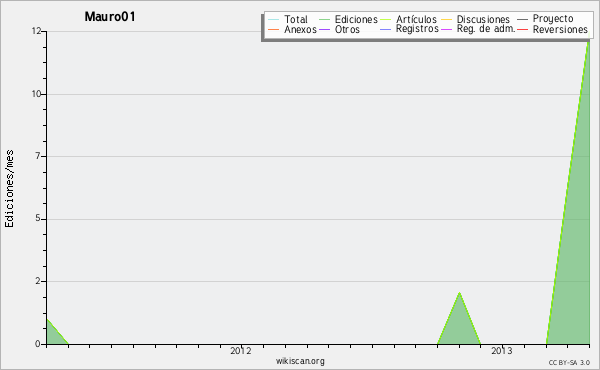Click the 2 y-axis tick label
The image size is (600, 370).
click(38, 281)
